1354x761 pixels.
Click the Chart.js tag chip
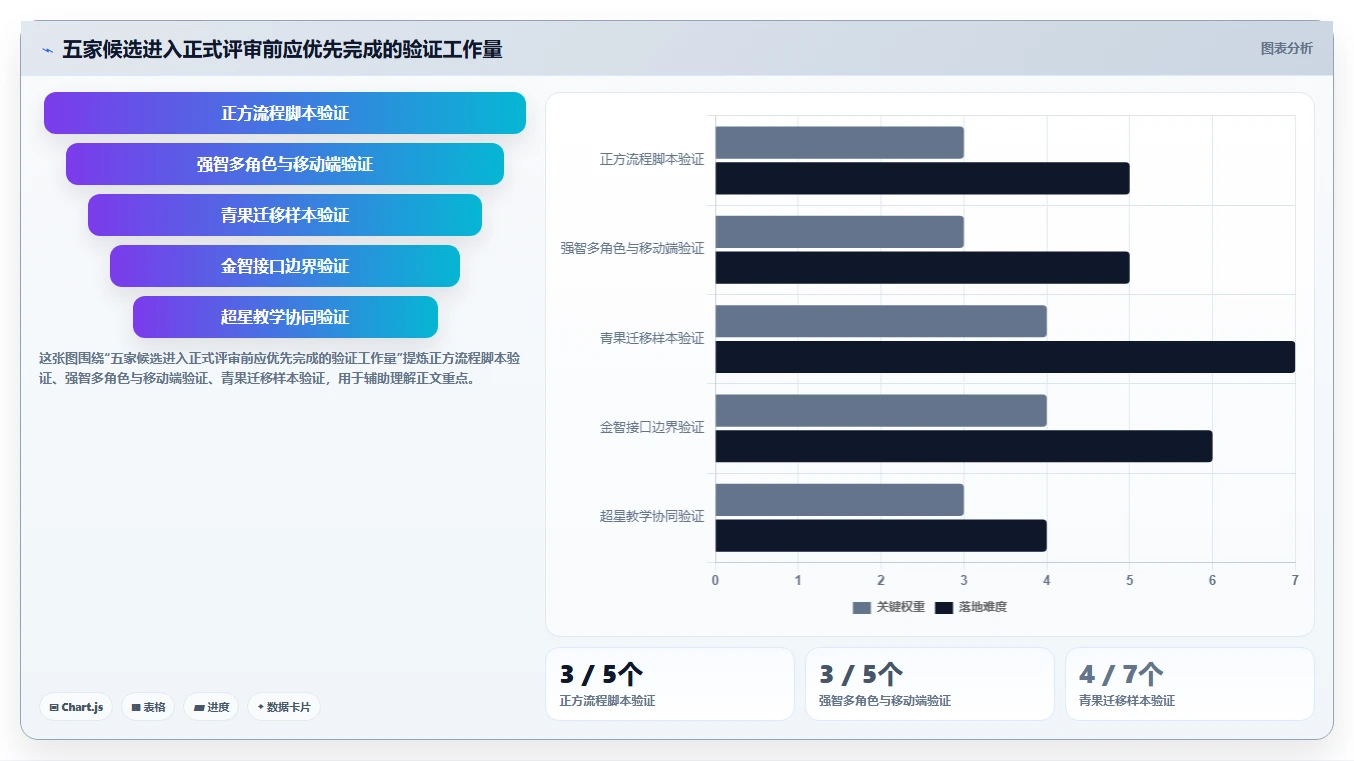click(x=76, y=707)
